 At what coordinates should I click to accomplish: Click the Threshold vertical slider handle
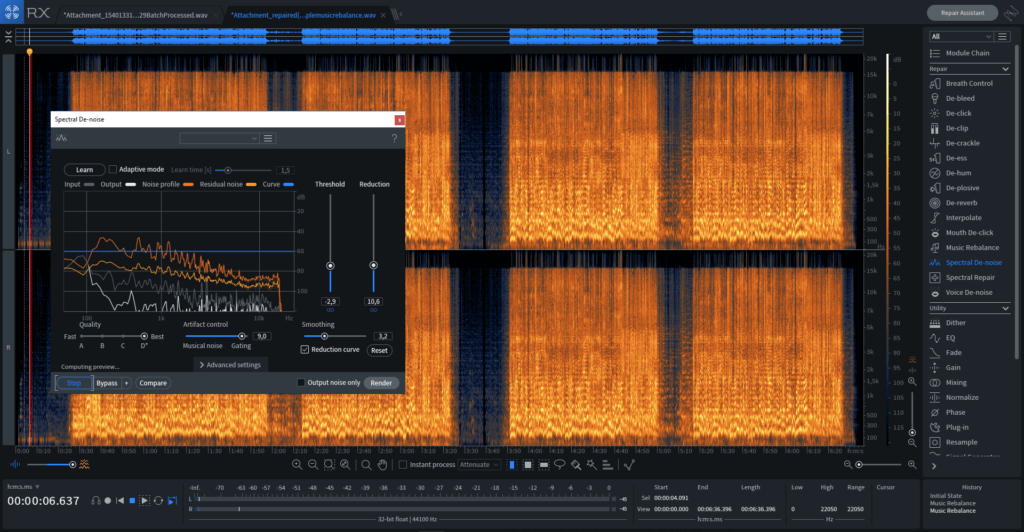(330, 266)
